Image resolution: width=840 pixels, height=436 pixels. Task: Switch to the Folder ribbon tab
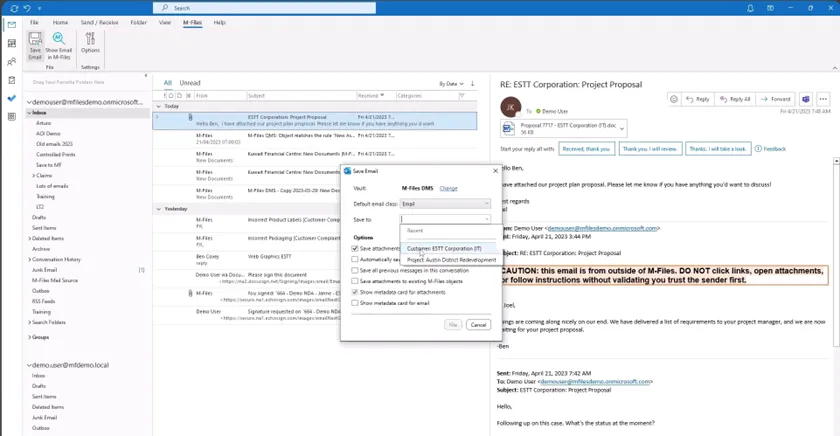138,22
